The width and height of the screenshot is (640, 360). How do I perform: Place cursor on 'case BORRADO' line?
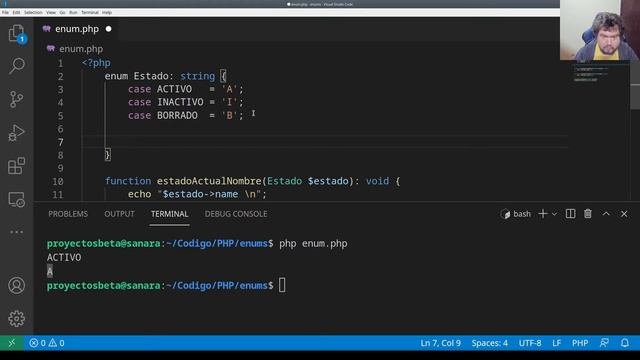186,116
